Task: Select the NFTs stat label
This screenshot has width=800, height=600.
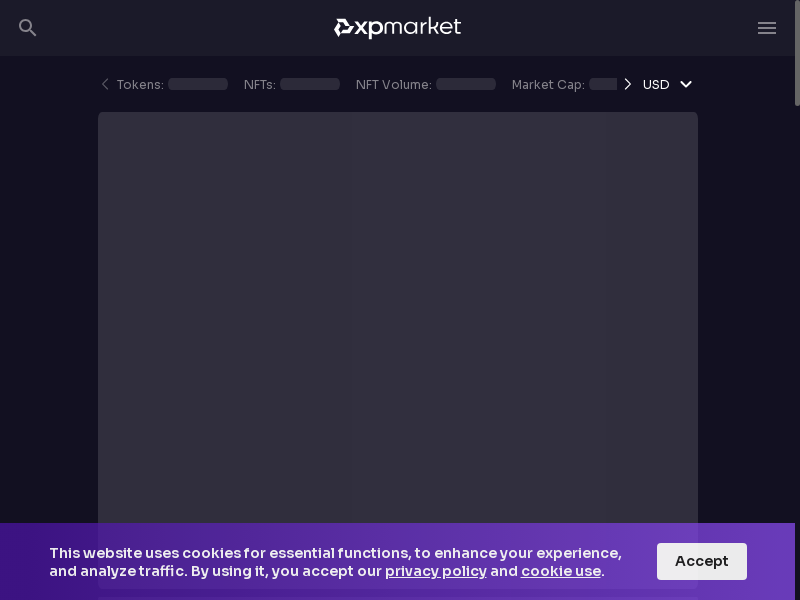Action: coord(260,85)
